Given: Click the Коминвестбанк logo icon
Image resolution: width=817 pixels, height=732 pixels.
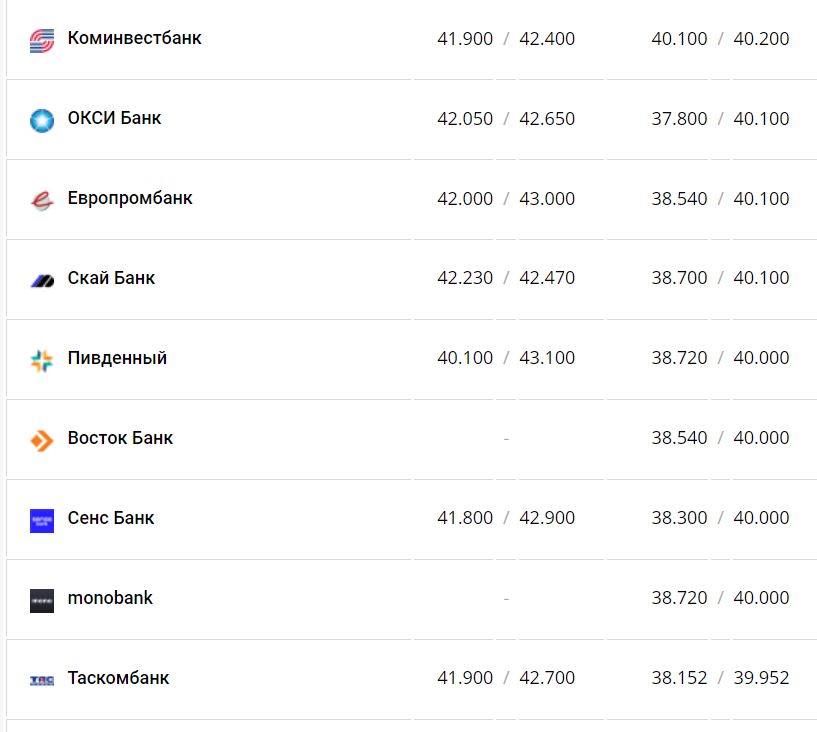Looking at the screenshot, I should point(41,40).
